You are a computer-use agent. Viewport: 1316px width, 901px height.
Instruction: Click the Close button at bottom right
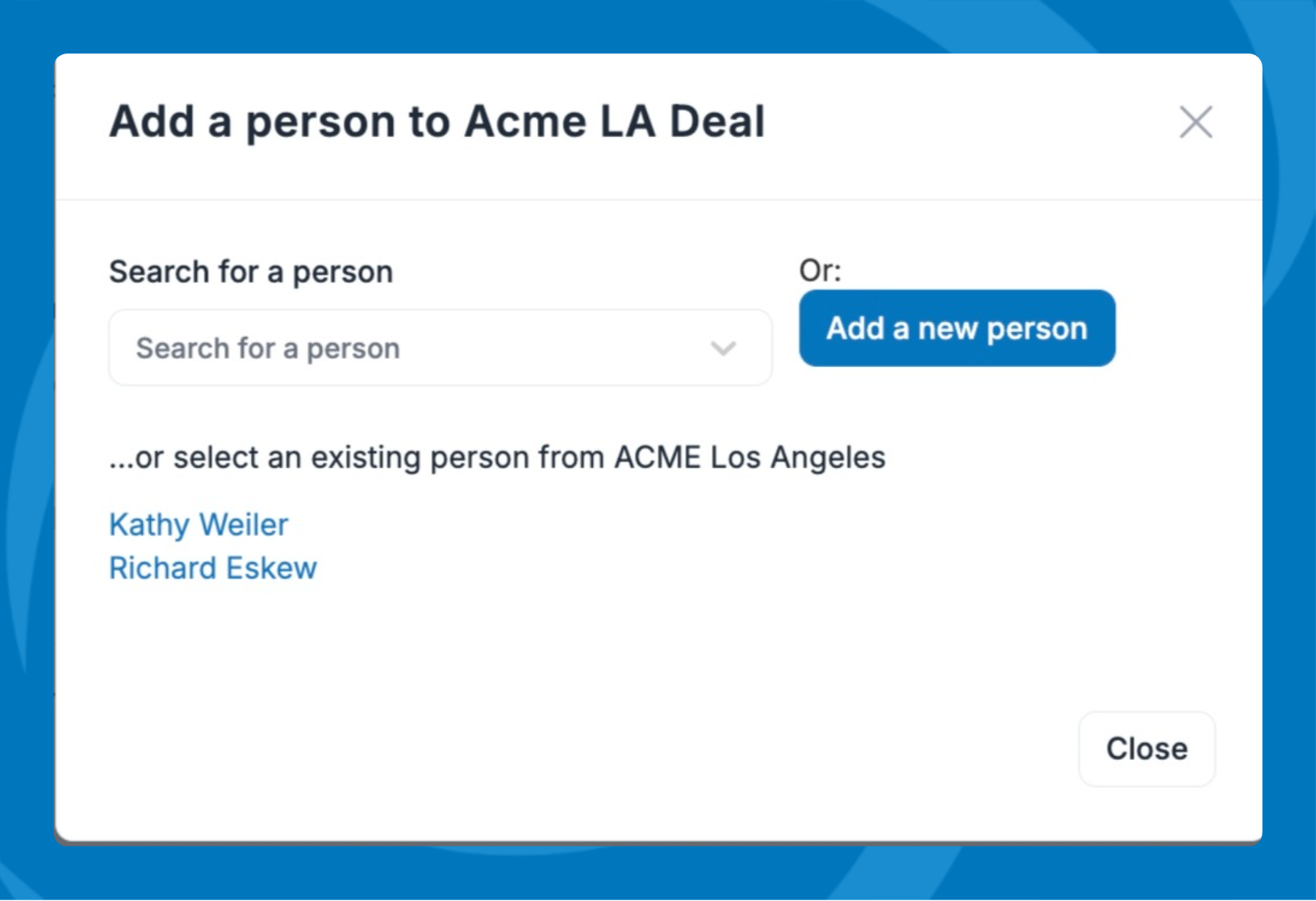tap(1147, 748)
